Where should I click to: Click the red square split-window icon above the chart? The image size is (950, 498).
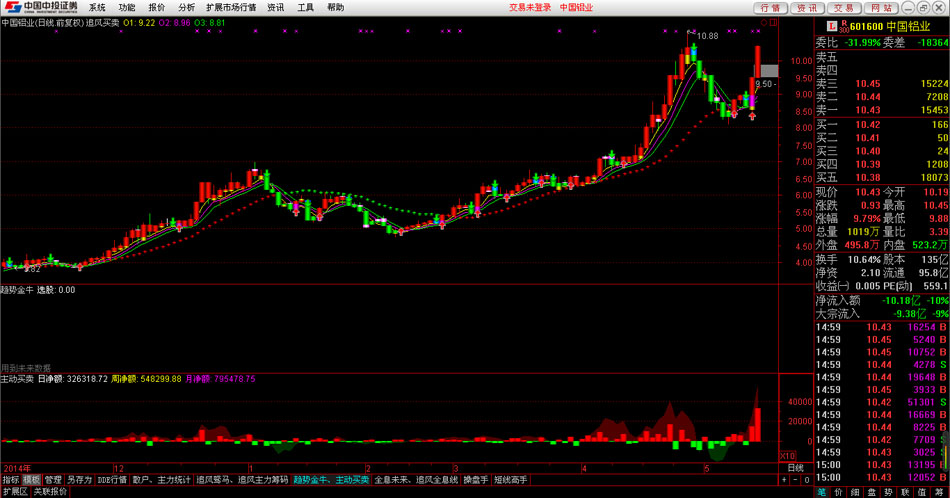pyautogui.click(x=774, y=22)
